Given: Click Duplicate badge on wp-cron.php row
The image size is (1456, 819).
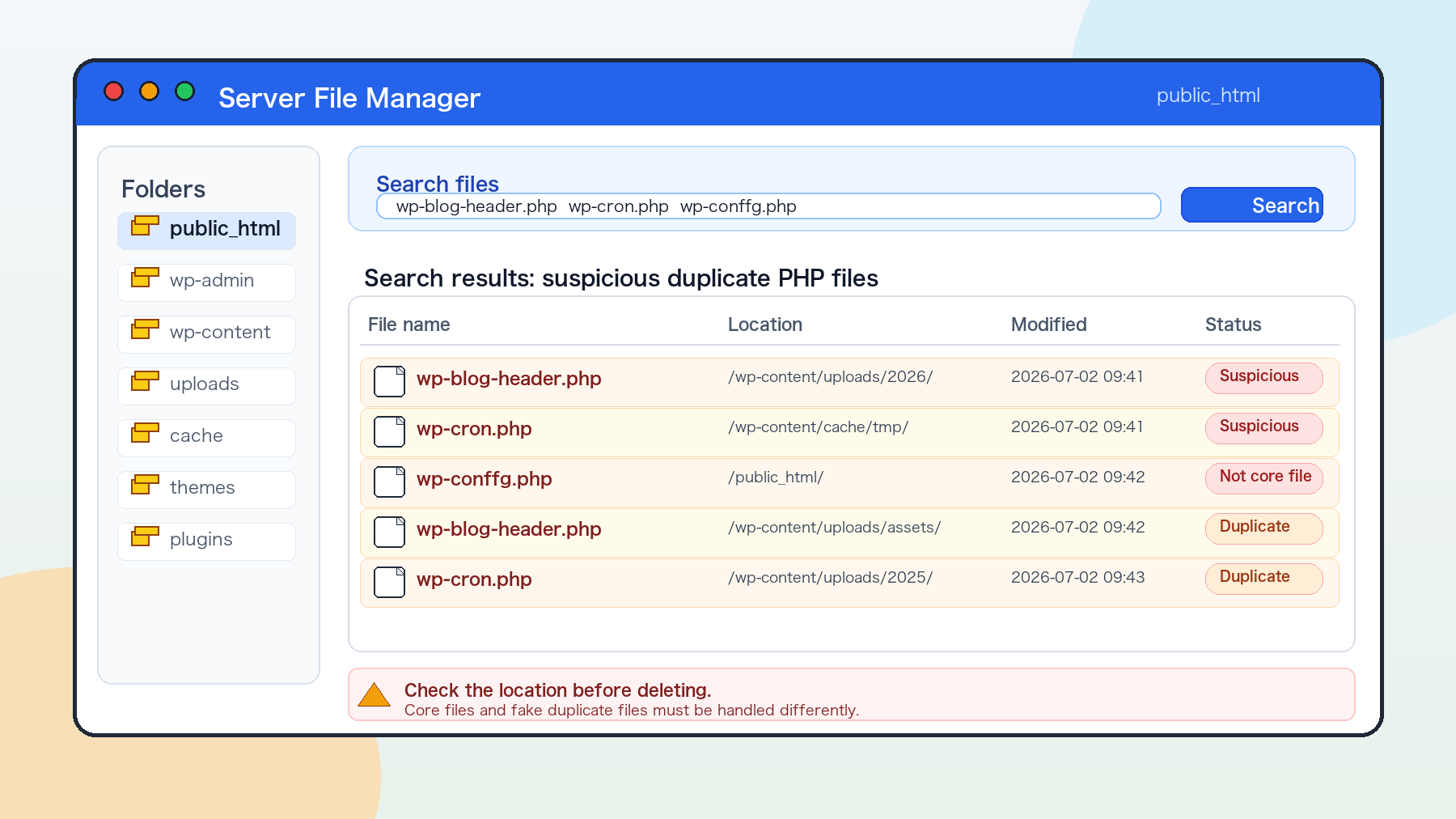Looking at the screenshot, I should pyautogui.click(x=1263, y=579).
